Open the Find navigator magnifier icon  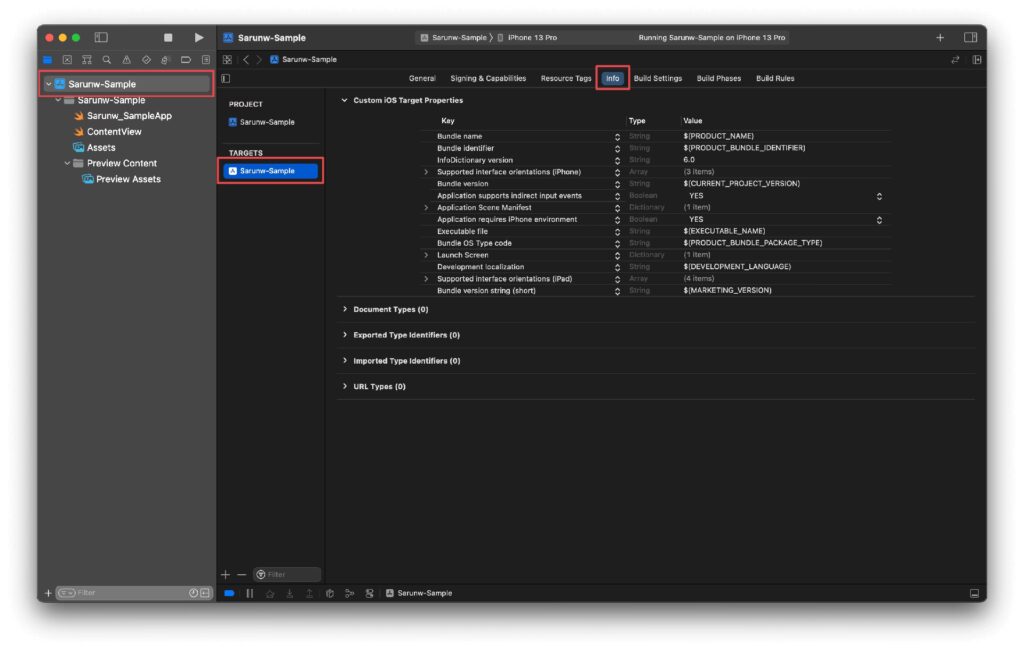click(107, 60)
